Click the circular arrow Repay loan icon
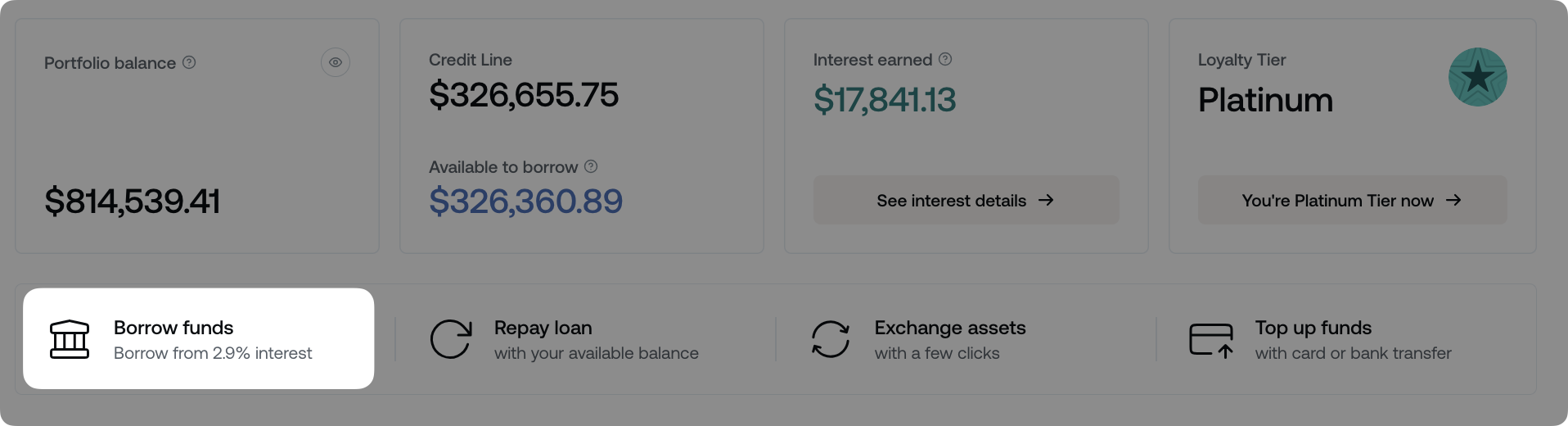This screenshot has width=1568, height=426. coord(451,339)
